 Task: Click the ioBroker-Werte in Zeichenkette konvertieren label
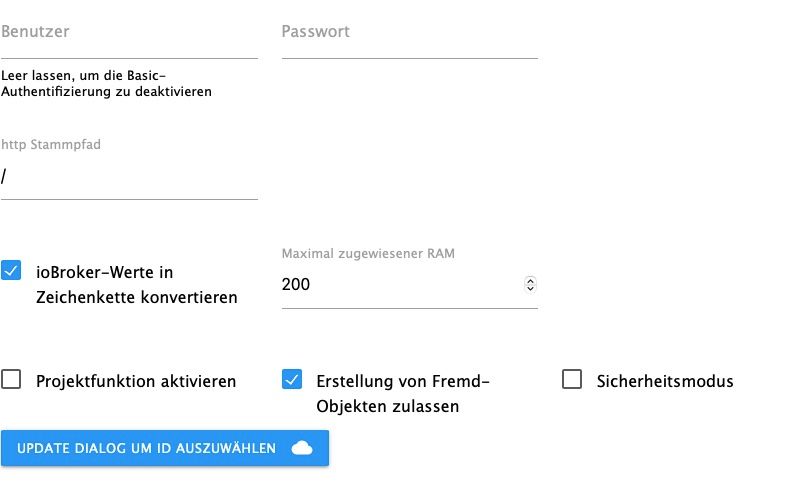coord(137,284)
